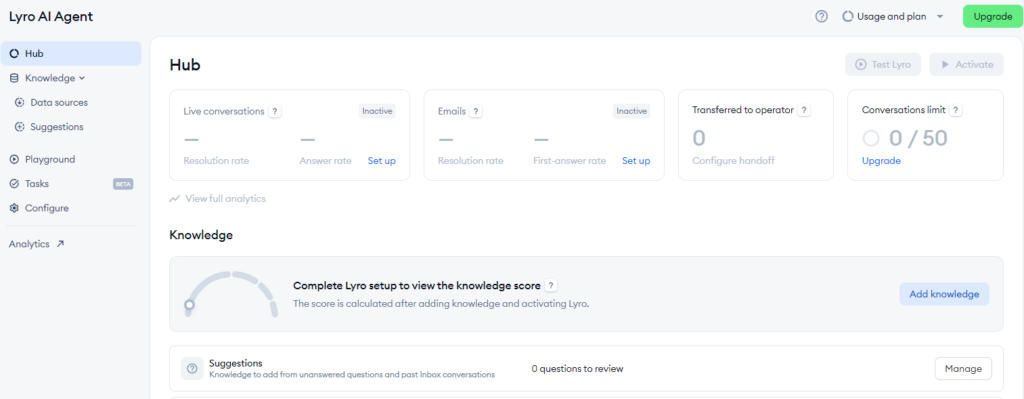The height and width of the screenshot is (399, 1024).
Task: Click the 0 questions to review text
Action: (577, 369)
